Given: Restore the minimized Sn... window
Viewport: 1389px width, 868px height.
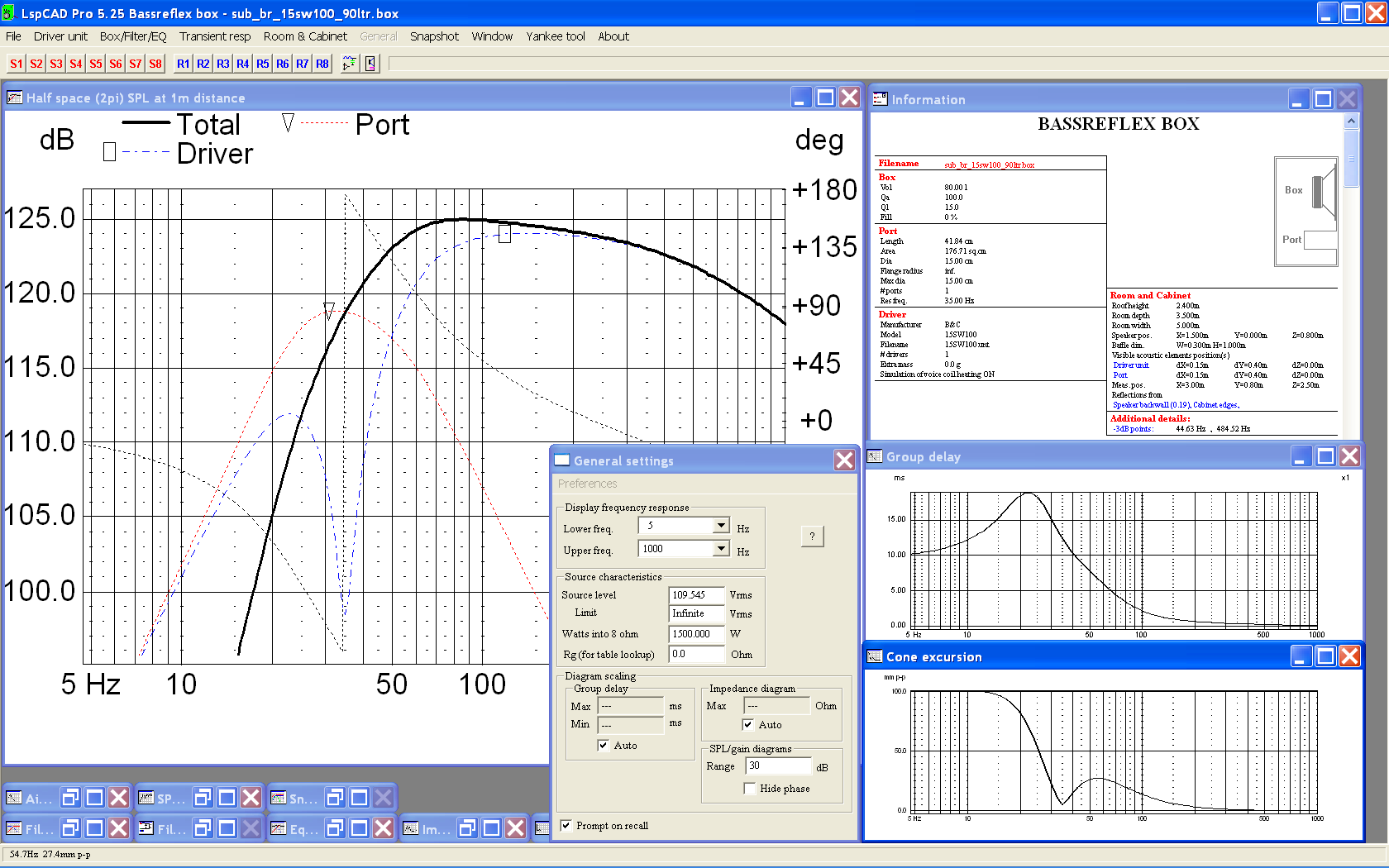Looking at the screenshot, I should pos(335,798).
